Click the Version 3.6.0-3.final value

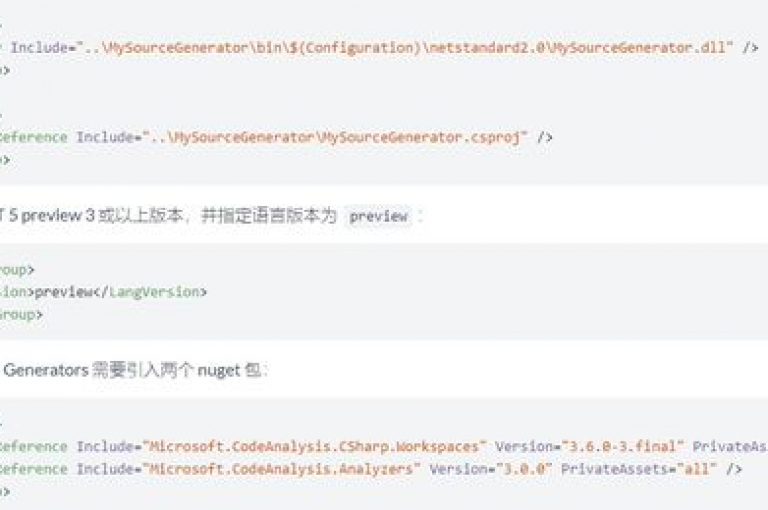click(622, 447)
